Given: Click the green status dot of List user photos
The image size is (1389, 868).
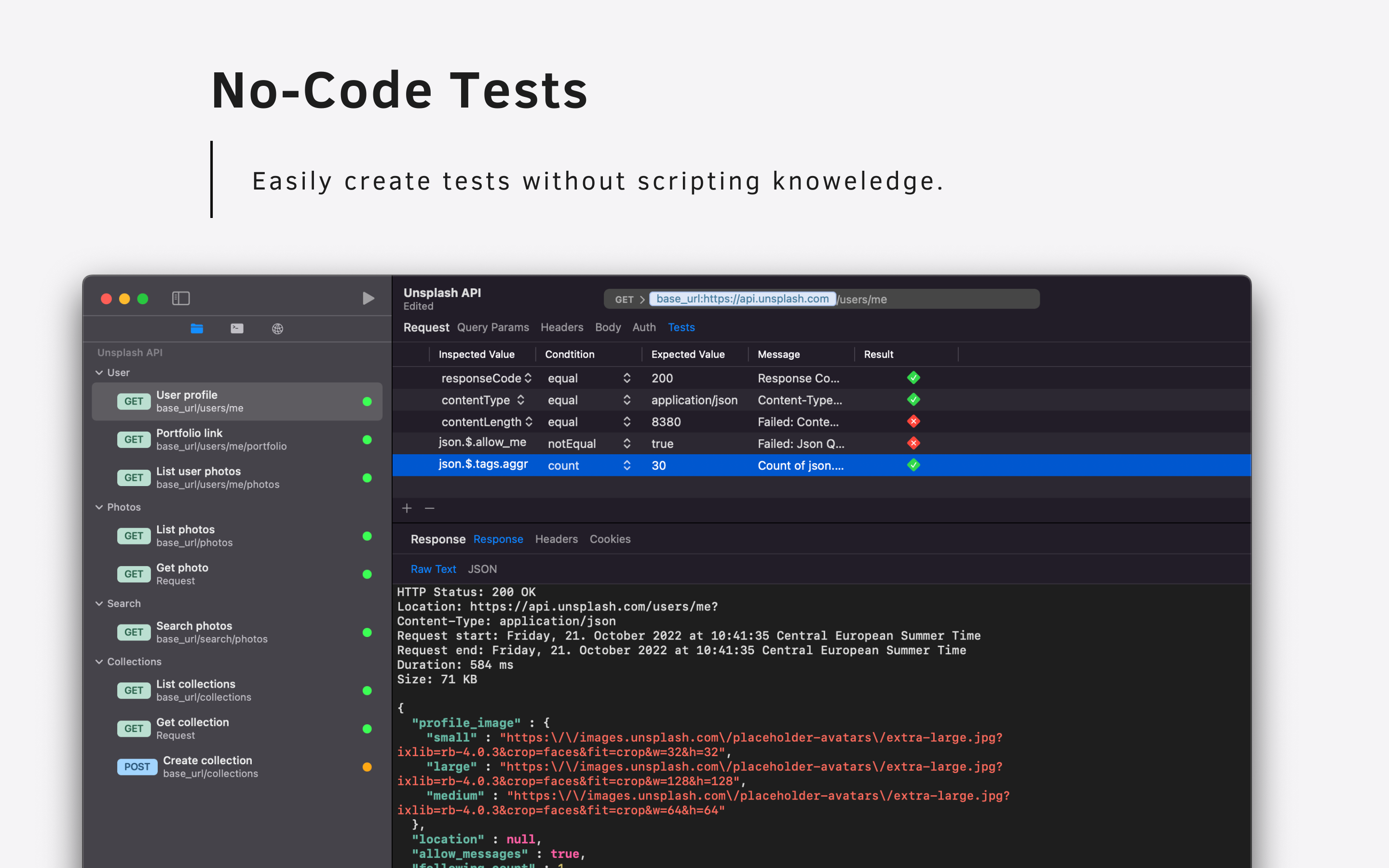Looking at the screenshot, I should (x=368, y=477).
